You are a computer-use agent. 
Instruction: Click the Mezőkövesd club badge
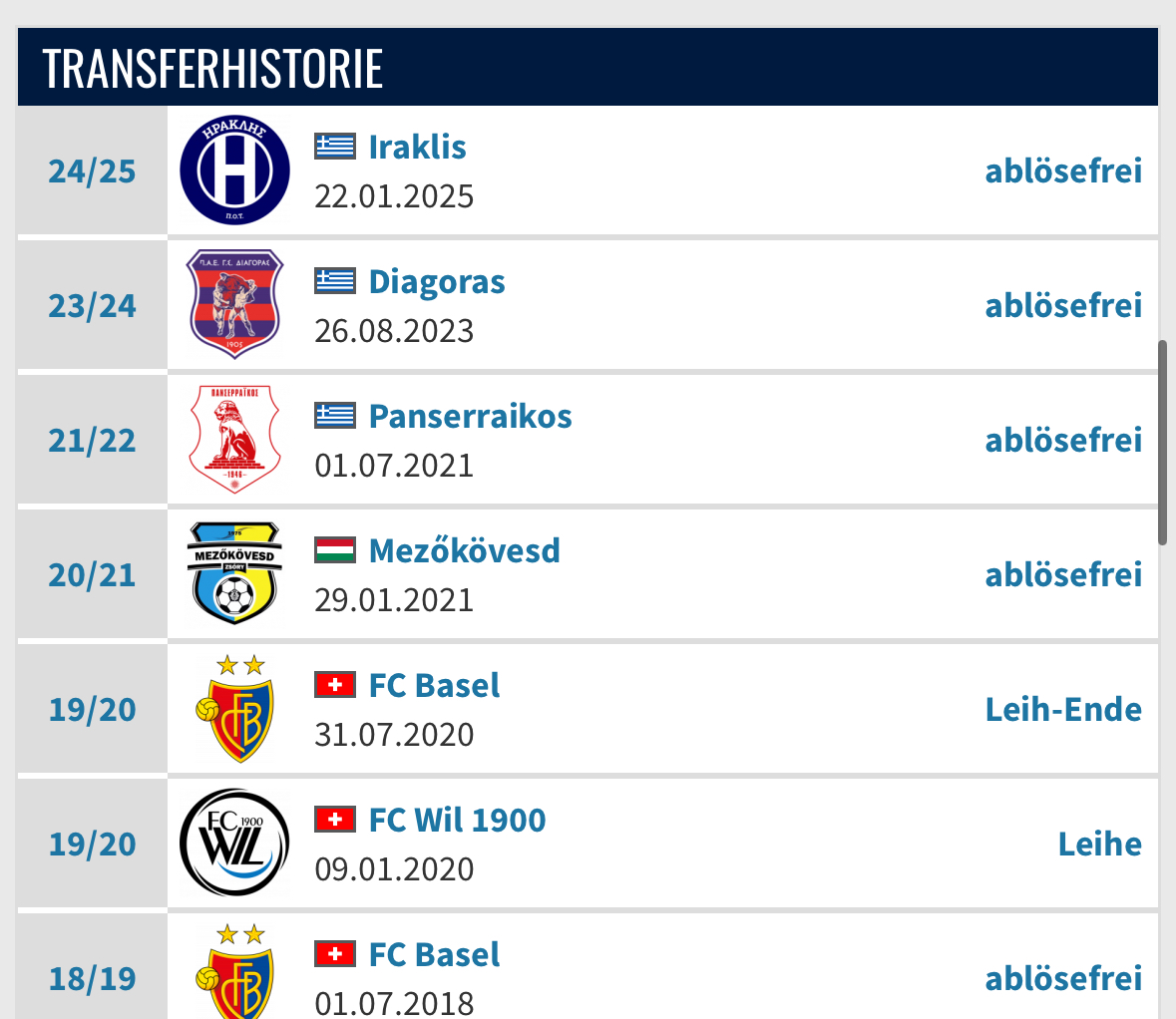[x=234, y=574]
